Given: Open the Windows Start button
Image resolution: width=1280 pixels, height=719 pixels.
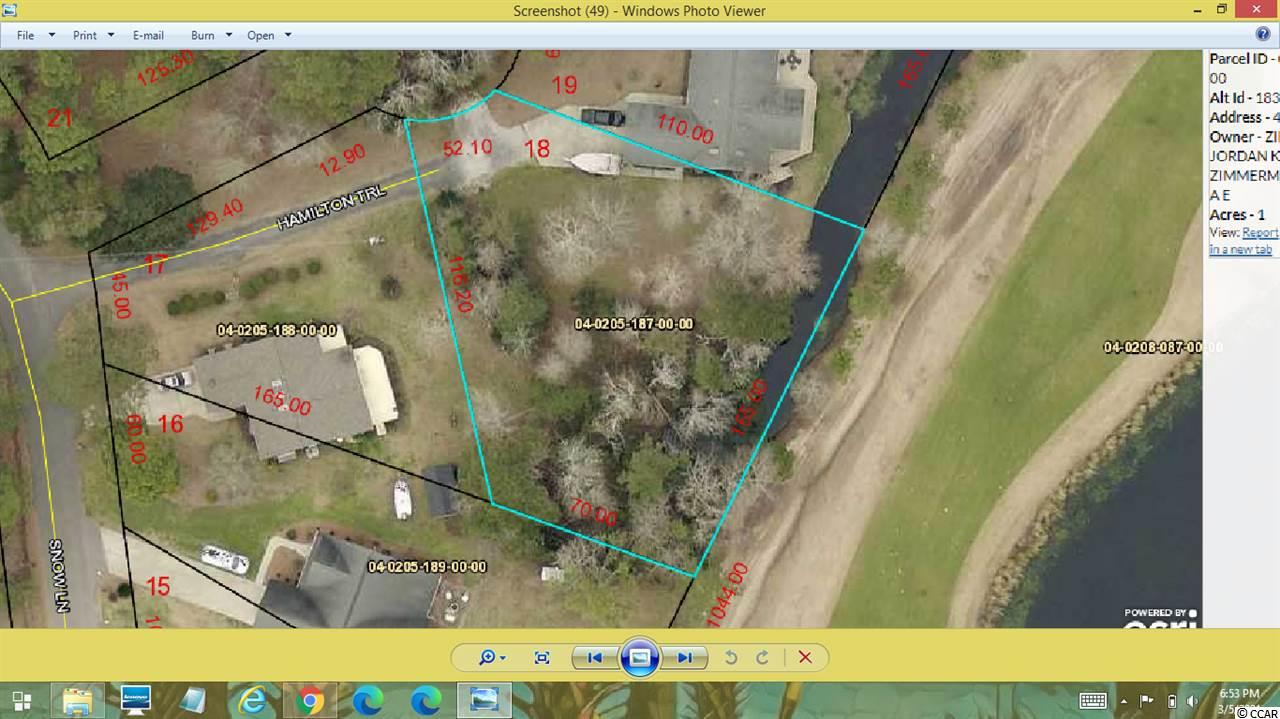Looking at the screenshot, I should coord(22,701).
